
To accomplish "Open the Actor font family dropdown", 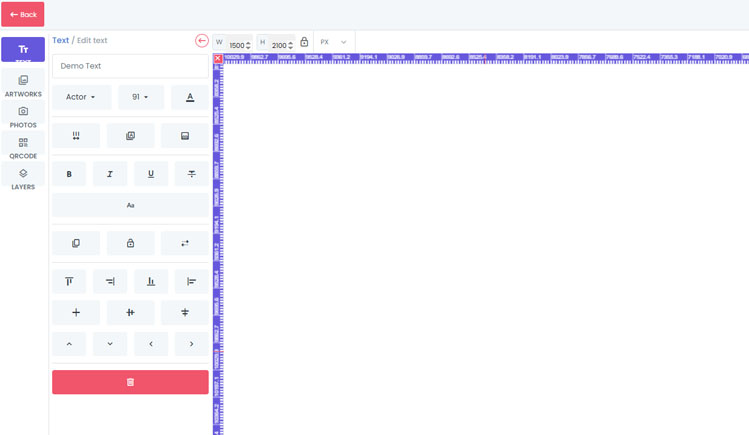I will pyautogui.click(x=82, y=97).
